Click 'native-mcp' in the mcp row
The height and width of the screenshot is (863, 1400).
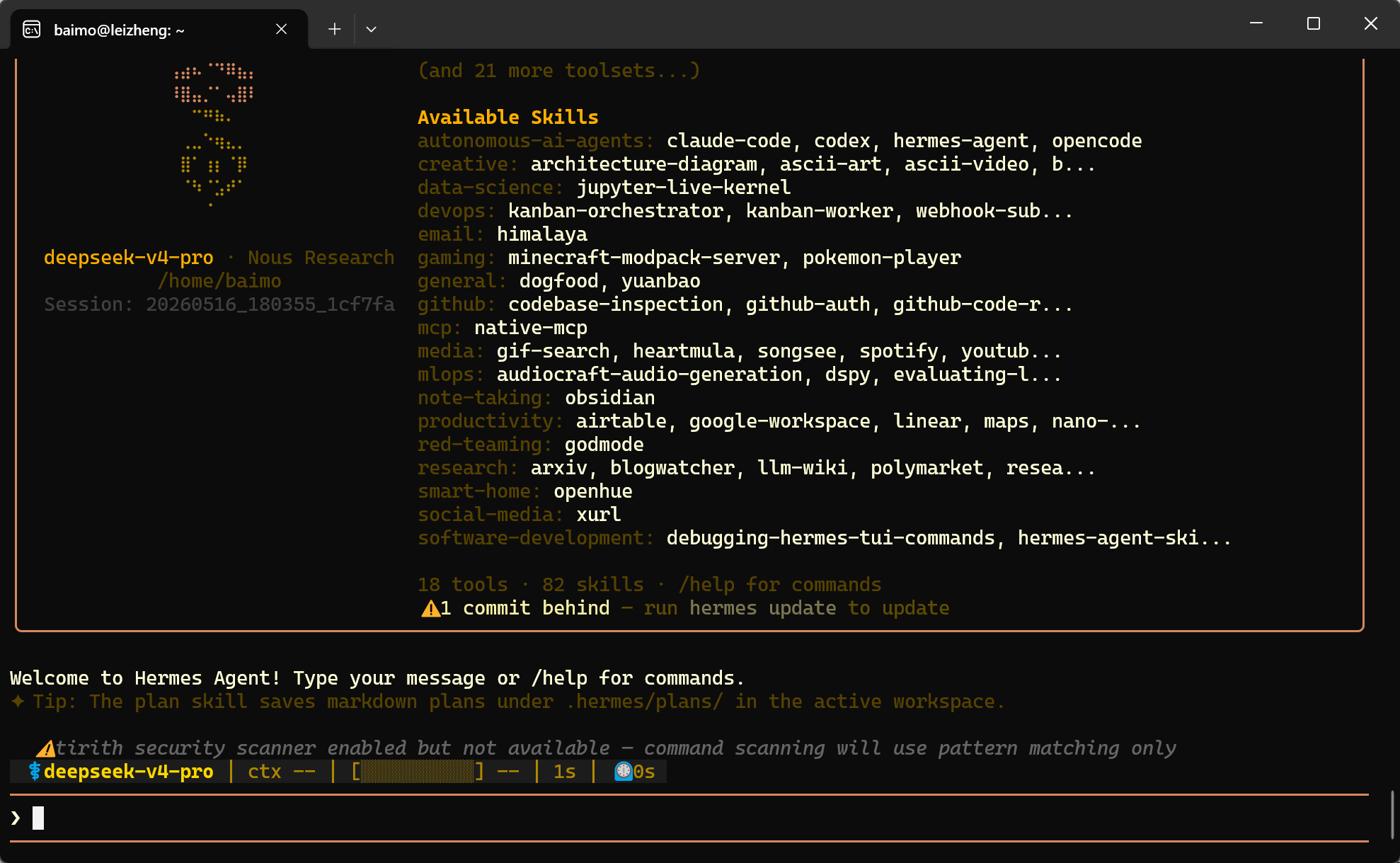531,328
